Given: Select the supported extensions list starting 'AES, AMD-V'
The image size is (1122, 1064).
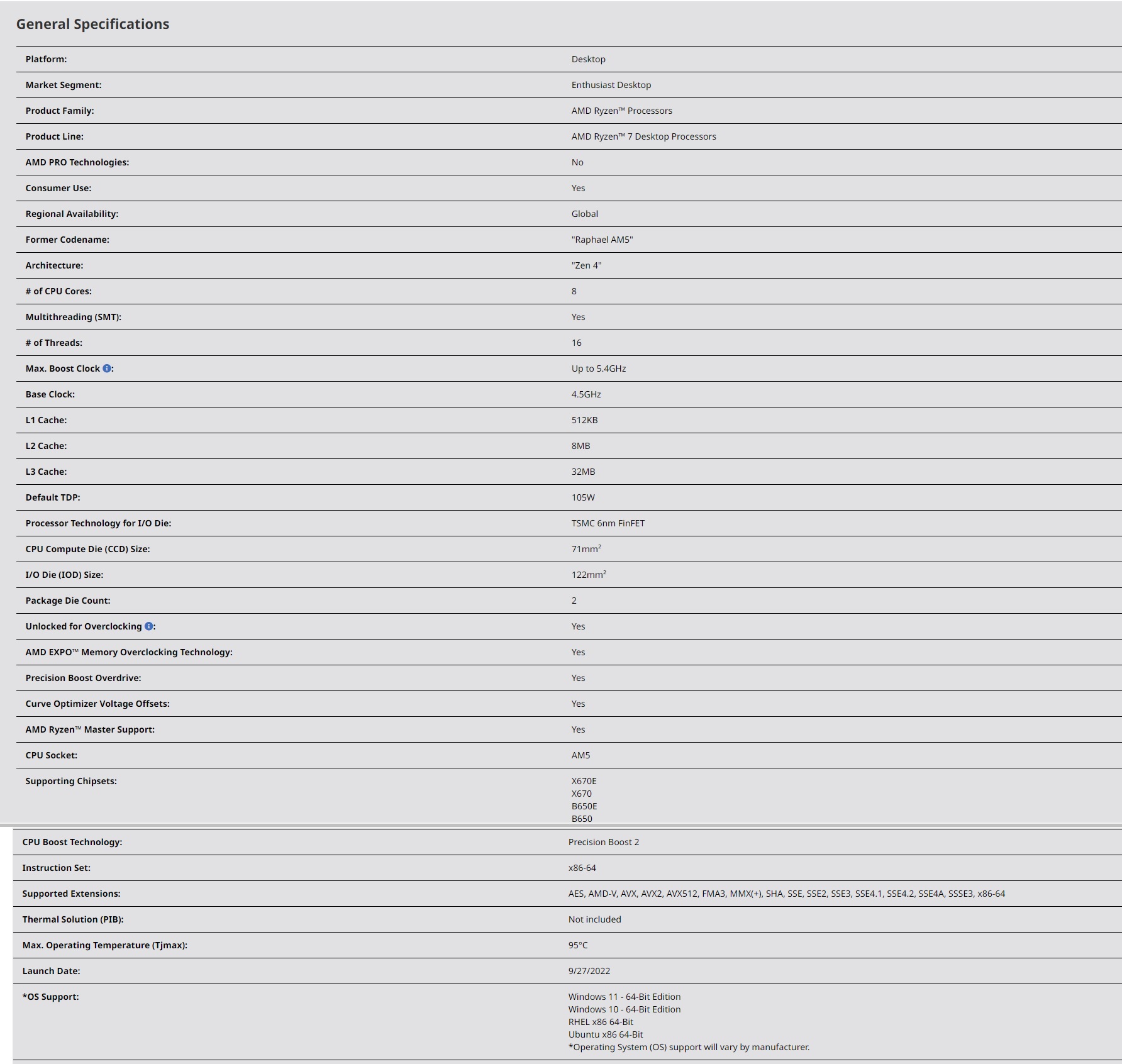Looking at the screenshot, I should [787, 894].
